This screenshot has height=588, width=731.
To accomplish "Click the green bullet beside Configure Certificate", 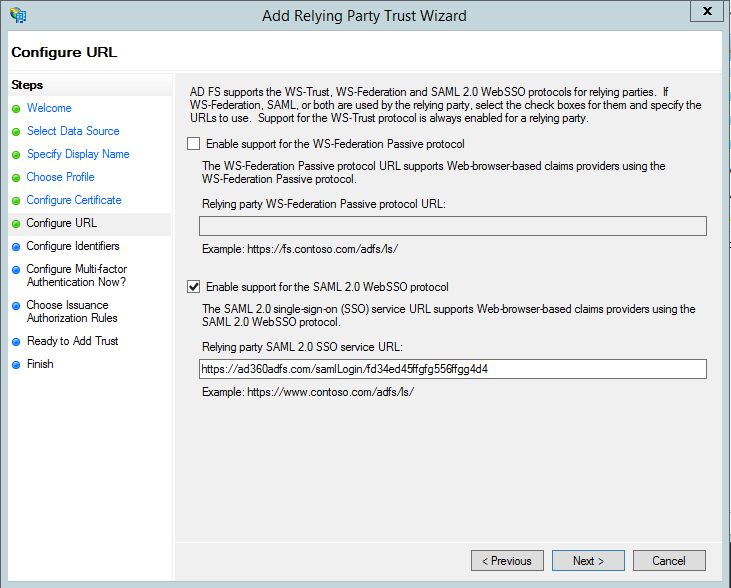I will [x=16, y=200].
